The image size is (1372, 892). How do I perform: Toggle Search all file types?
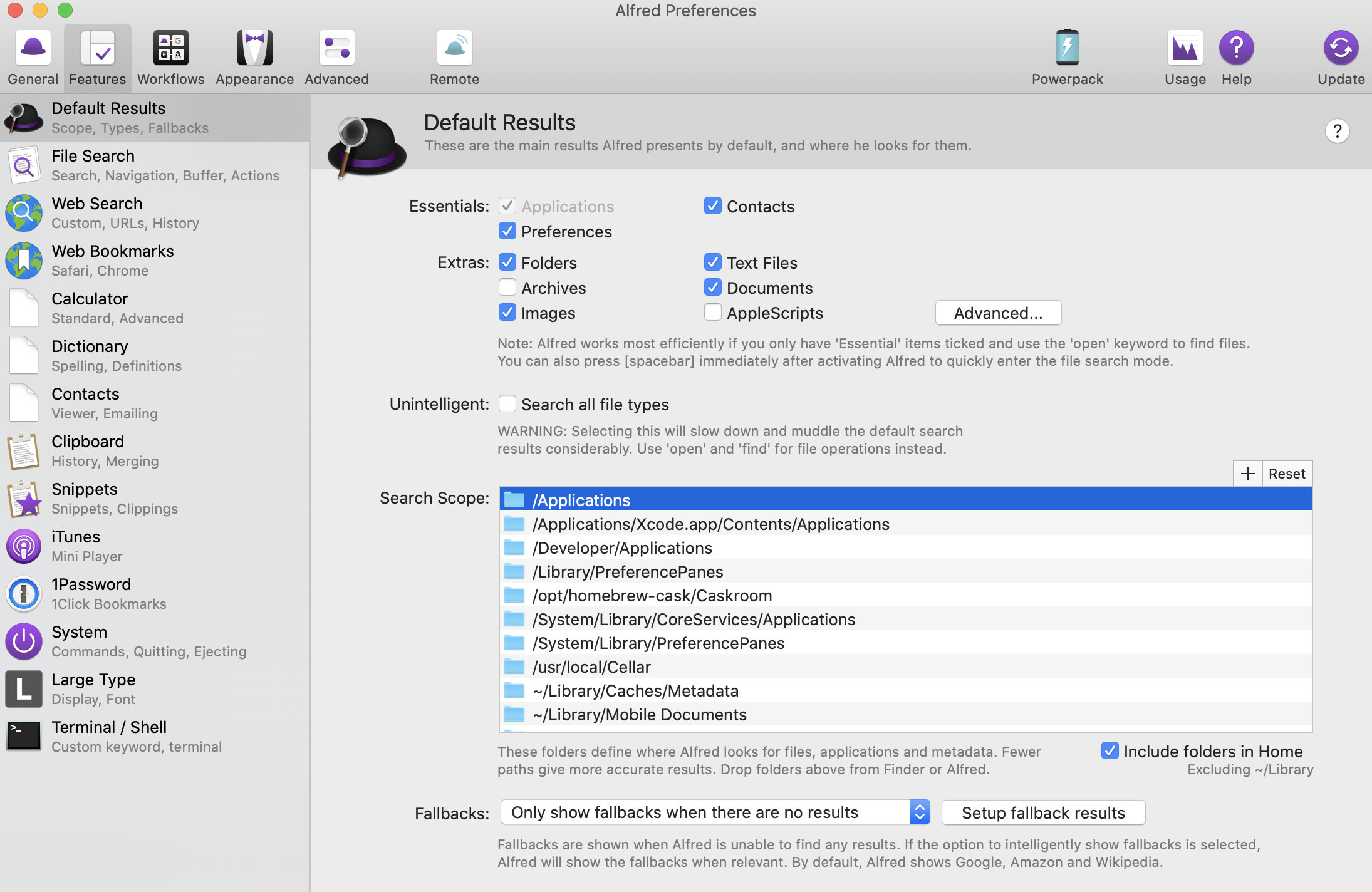coord(507,404)
